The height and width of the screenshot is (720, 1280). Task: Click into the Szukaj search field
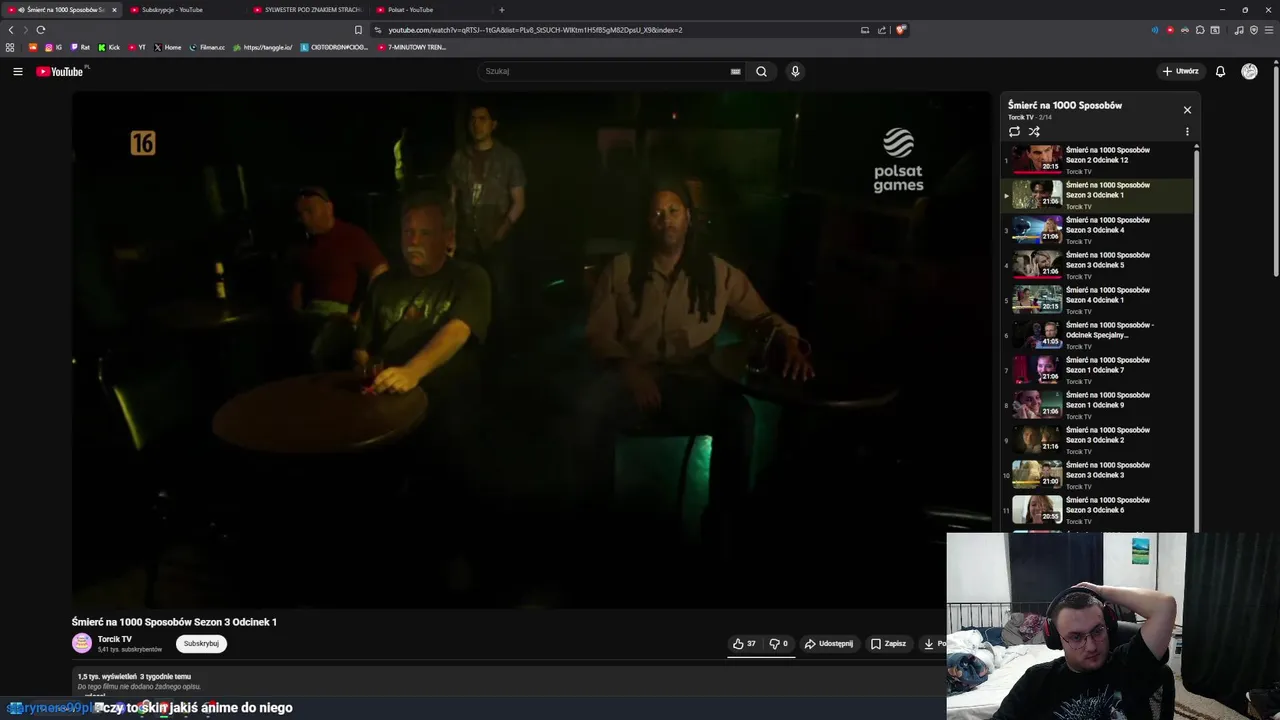click(x=605, y=71)
